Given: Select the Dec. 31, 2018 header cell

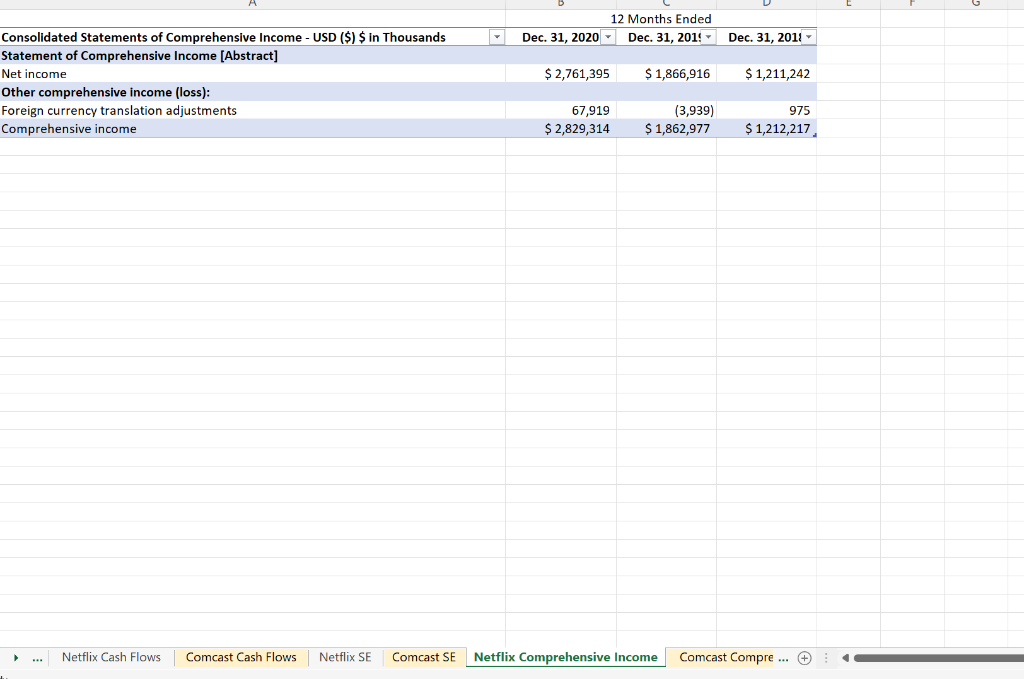Looking at the screenshot, I should 767,37.
